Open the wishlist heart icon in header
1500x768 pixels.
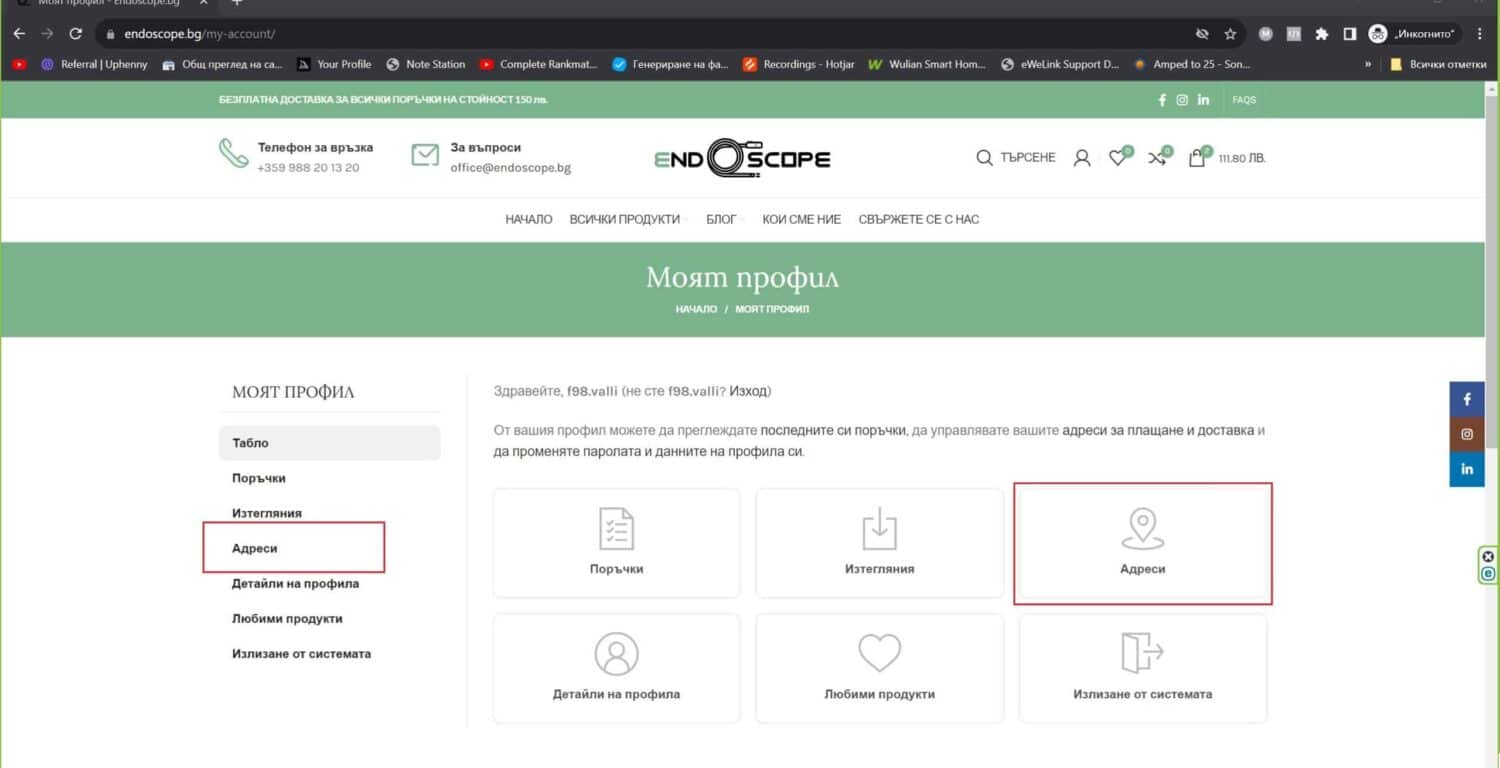(x=1118, y=158)
